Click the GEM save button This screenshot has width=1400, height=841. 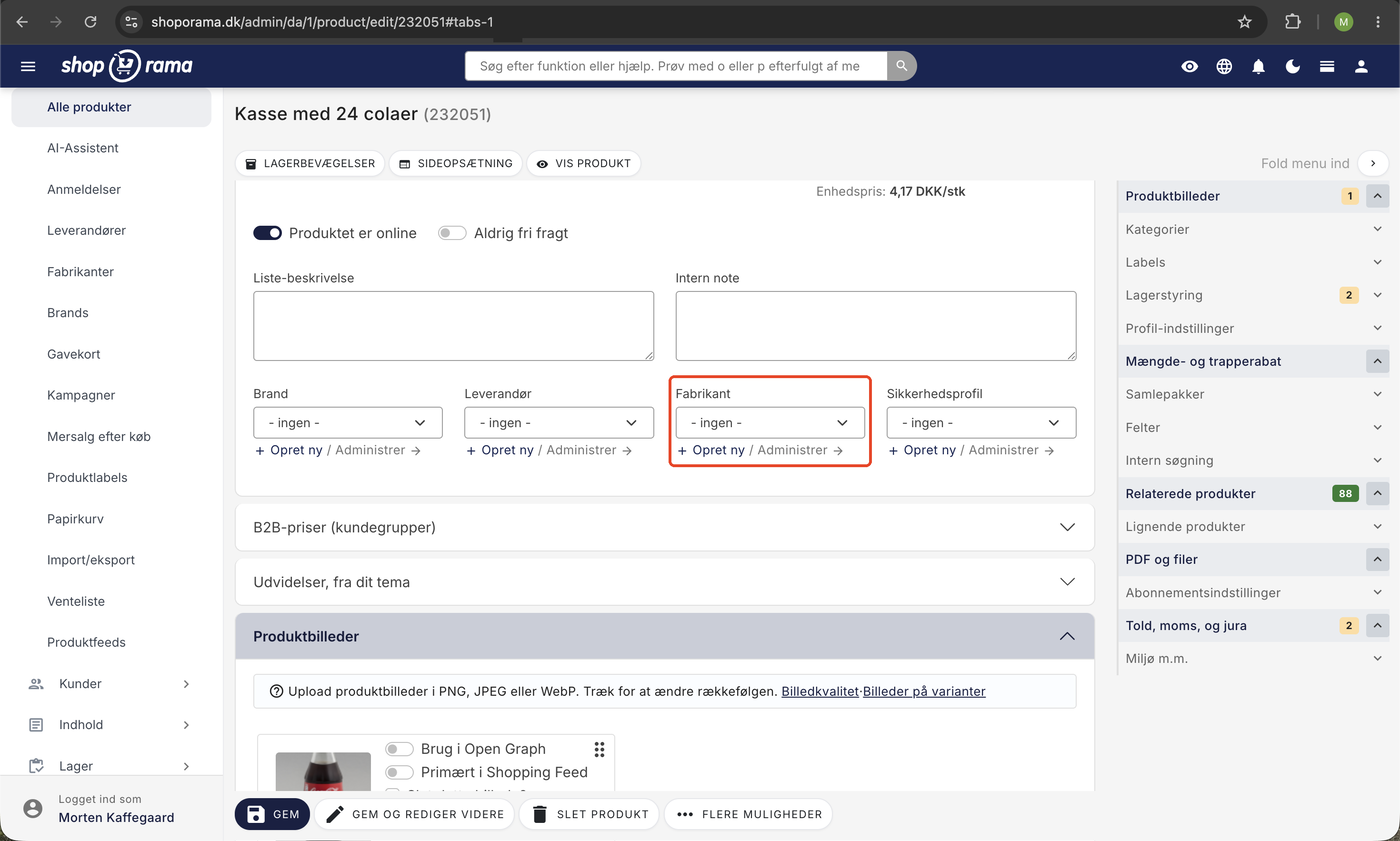(273, 814)
